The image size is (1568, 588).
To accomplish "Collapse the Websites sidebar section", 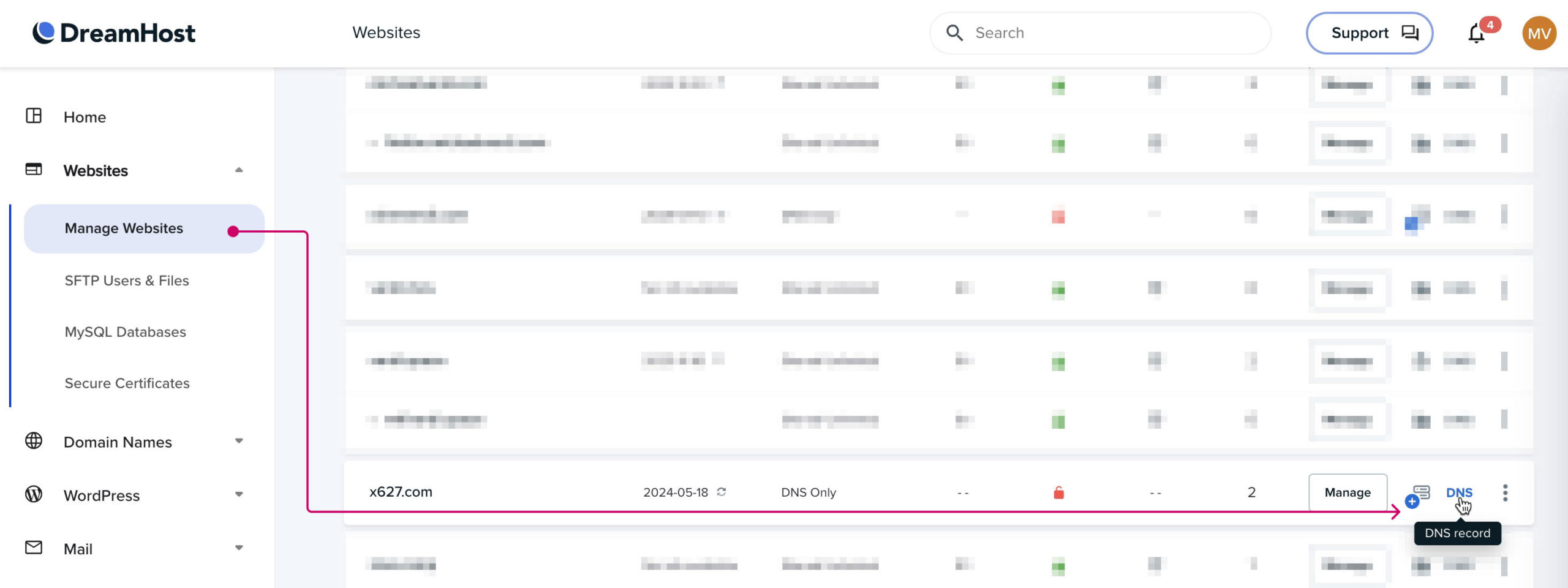I will click(x=239, y=170).
